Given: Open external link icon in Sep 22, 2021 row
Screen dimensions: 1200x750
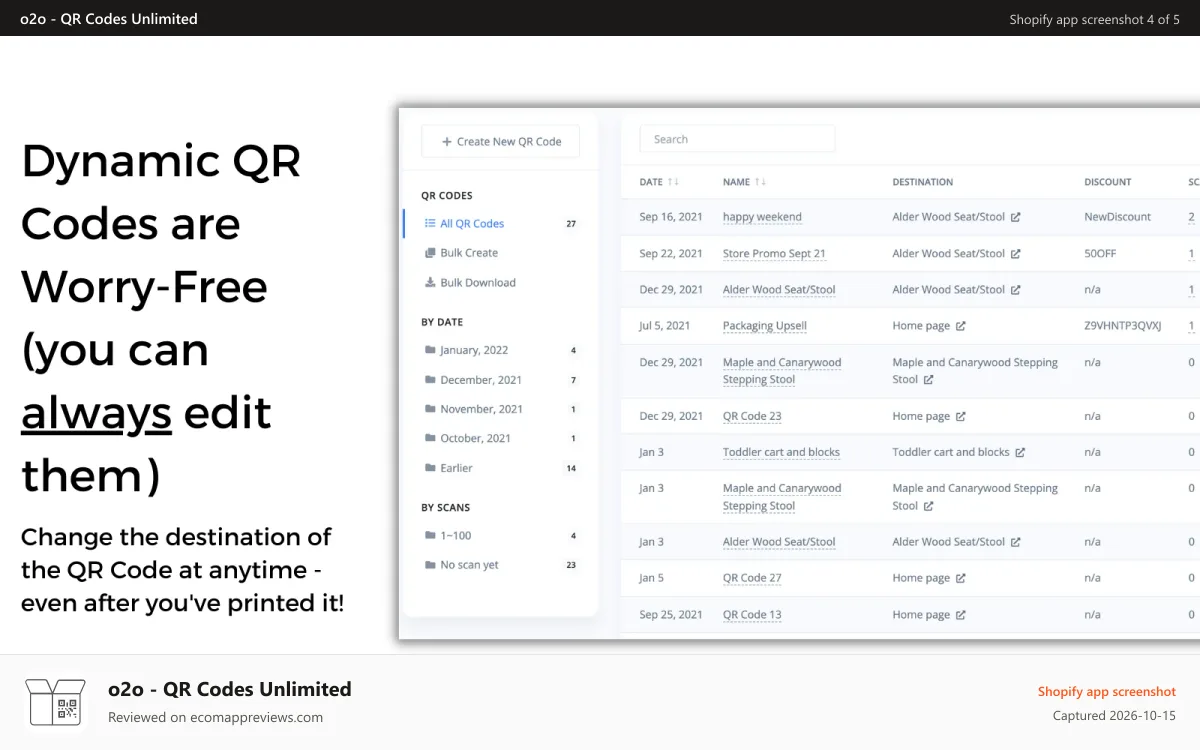Looking at the screenshot, I should click(x=1016, y=254).
